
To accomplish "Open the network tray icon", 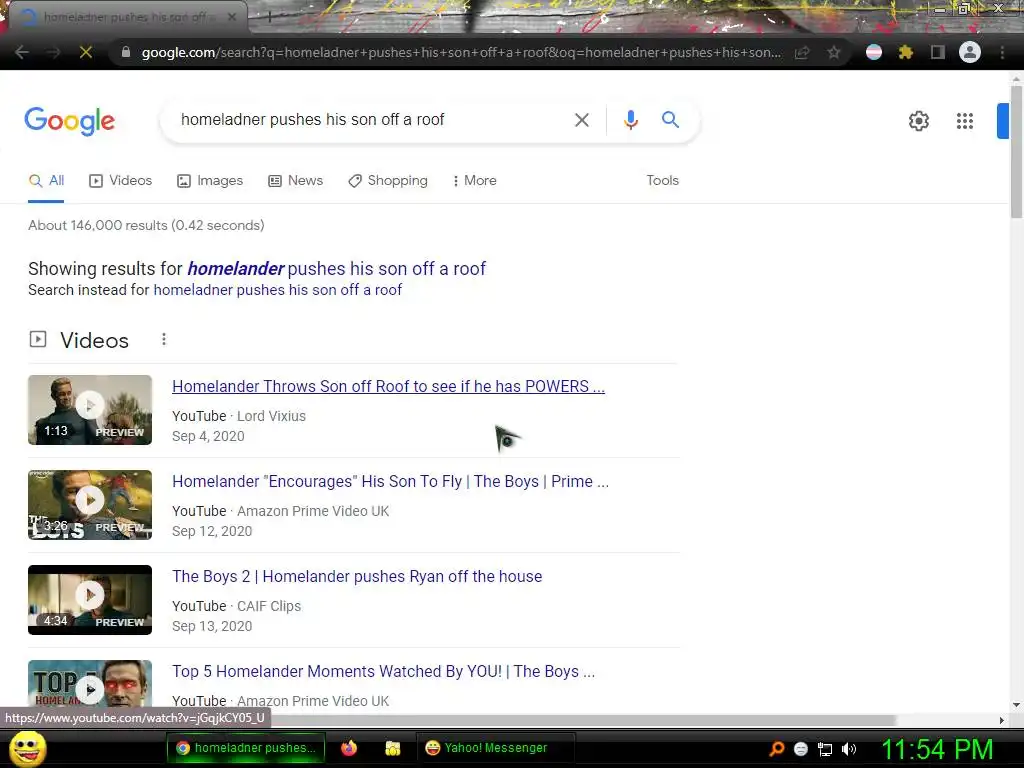I will pyautogui.click(x=825, y=749).
